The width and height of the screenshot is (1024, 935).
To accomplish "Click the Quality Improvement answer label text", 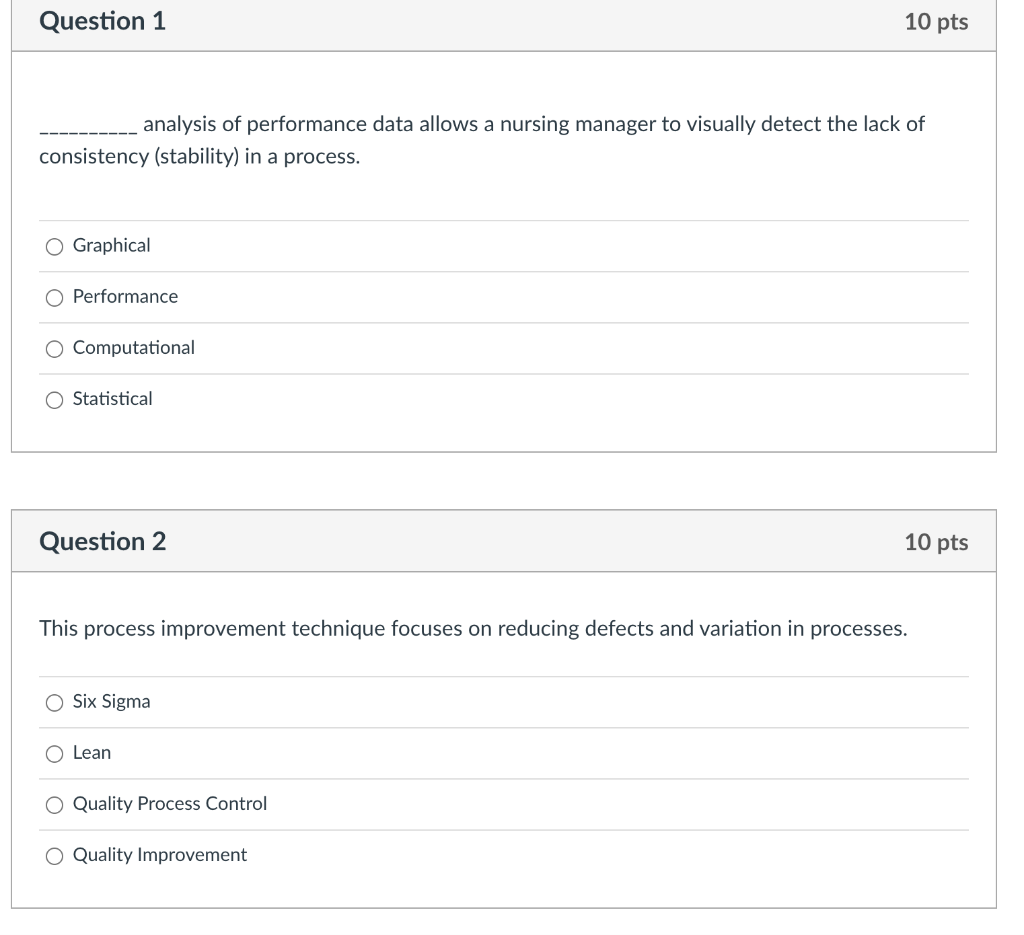I will (x=158, y=855).
